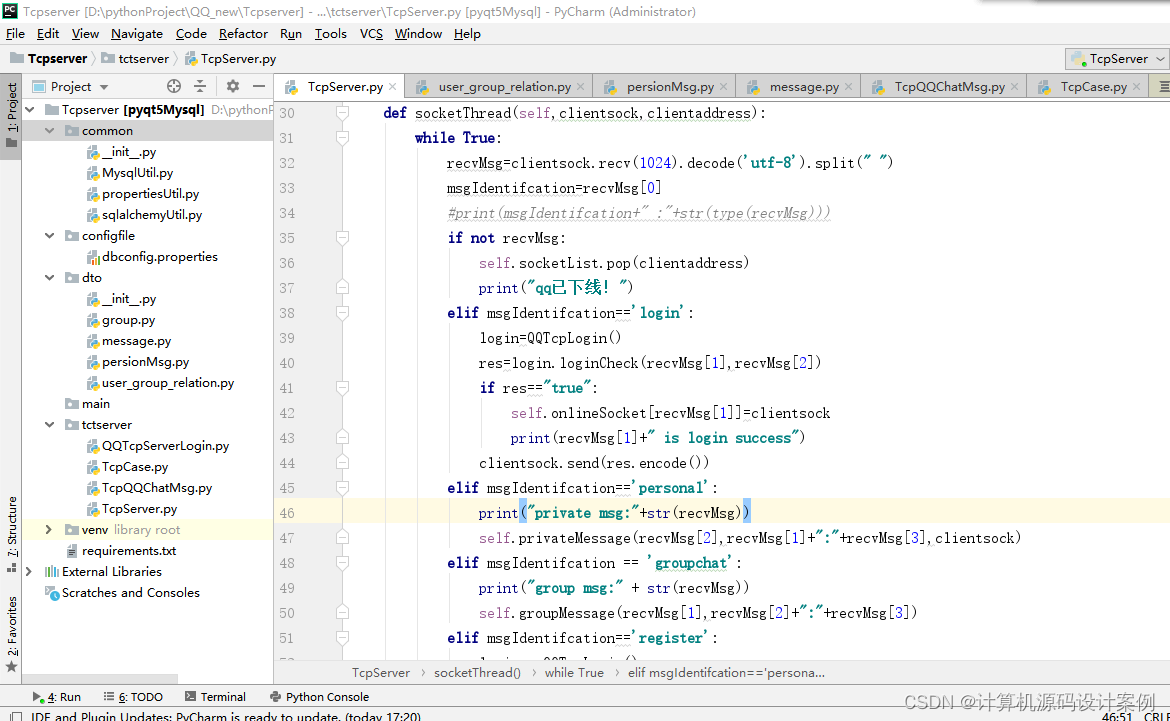Open the Terminal tool window
This screenshot has height=721, width=1170.
pos(216,696)
